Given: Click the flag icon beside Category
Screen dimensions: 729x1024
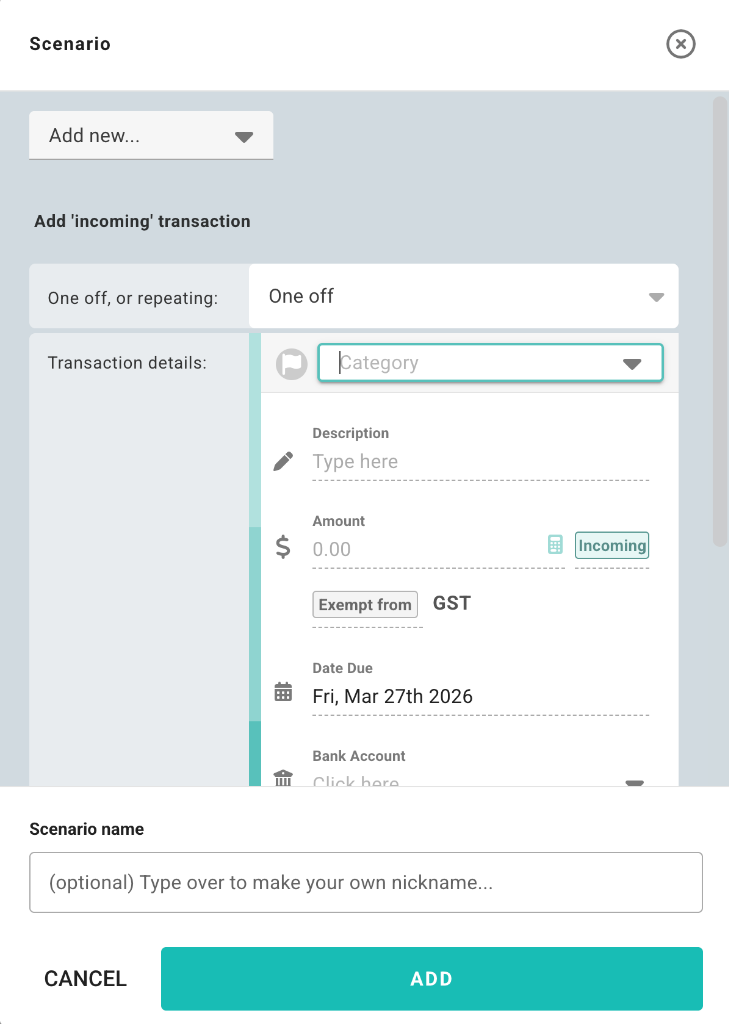Looking at the screenshot, I should point(291,364).
